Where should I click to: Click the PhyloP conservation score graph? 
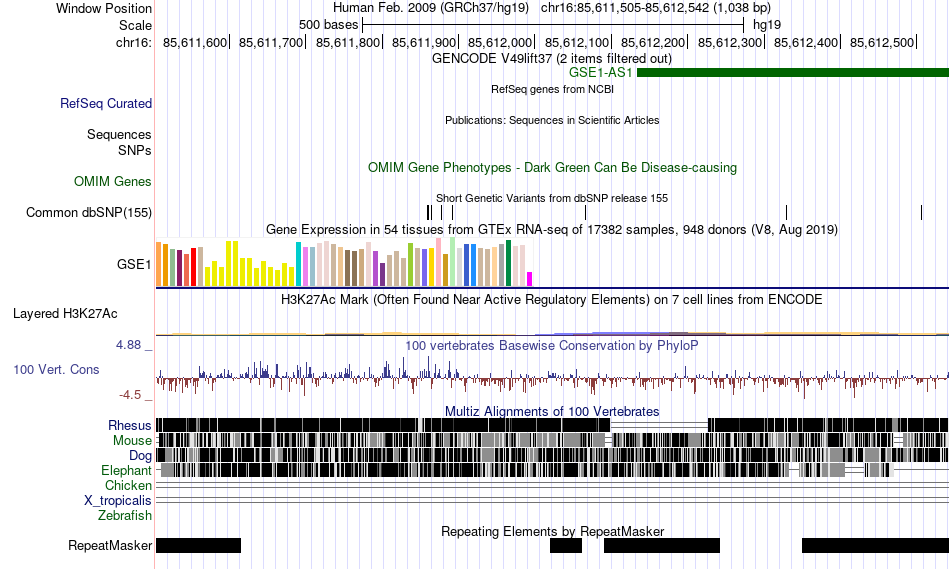click(x=552, y=377)
